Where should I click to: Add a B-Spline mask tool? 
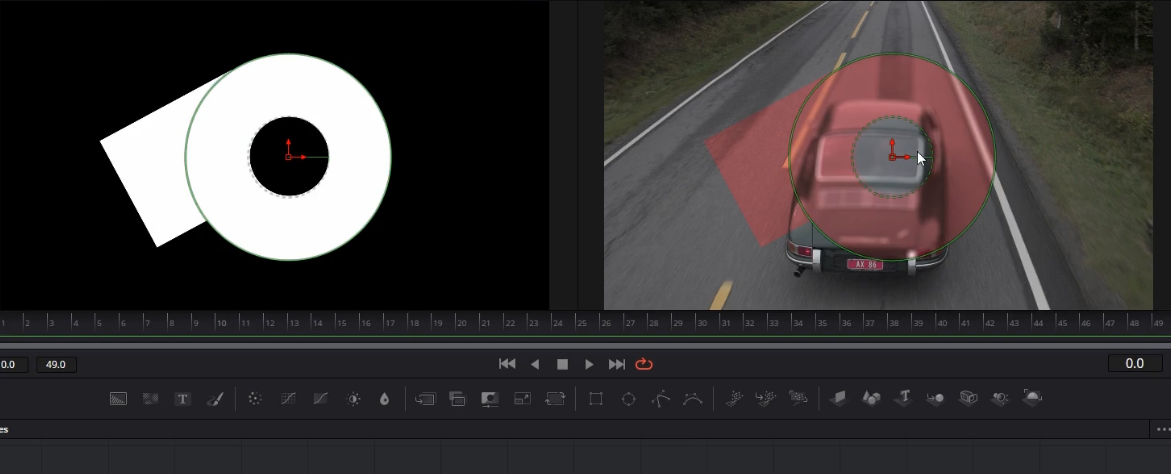pyautogui.click(x=692, y=398)
